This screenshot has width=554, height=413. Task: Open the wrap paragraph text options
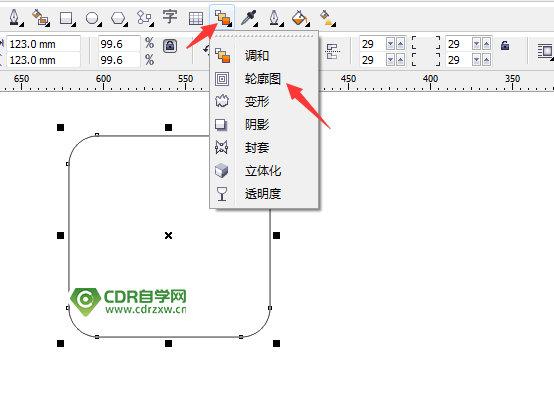click(x=545, y=51)
